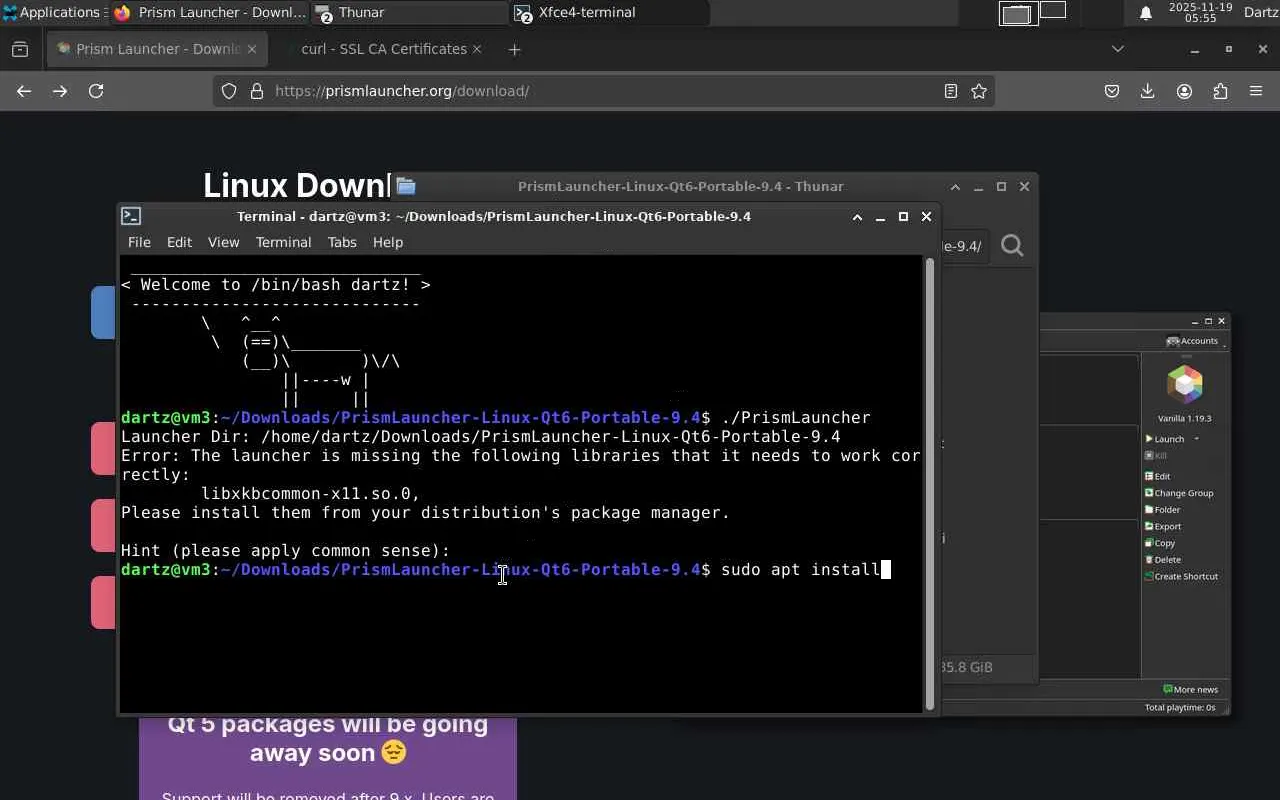Open the notification bell in the panel

pyautogui.click(x=1146, y=12)
